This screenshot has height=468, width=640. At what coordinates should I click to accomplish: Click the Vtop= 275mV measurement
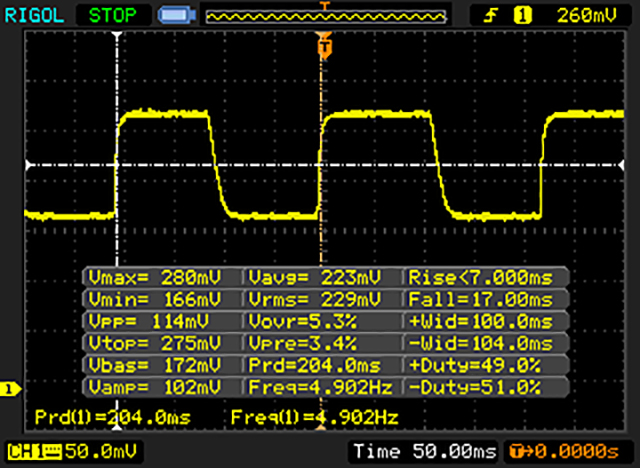click(155, 343)
